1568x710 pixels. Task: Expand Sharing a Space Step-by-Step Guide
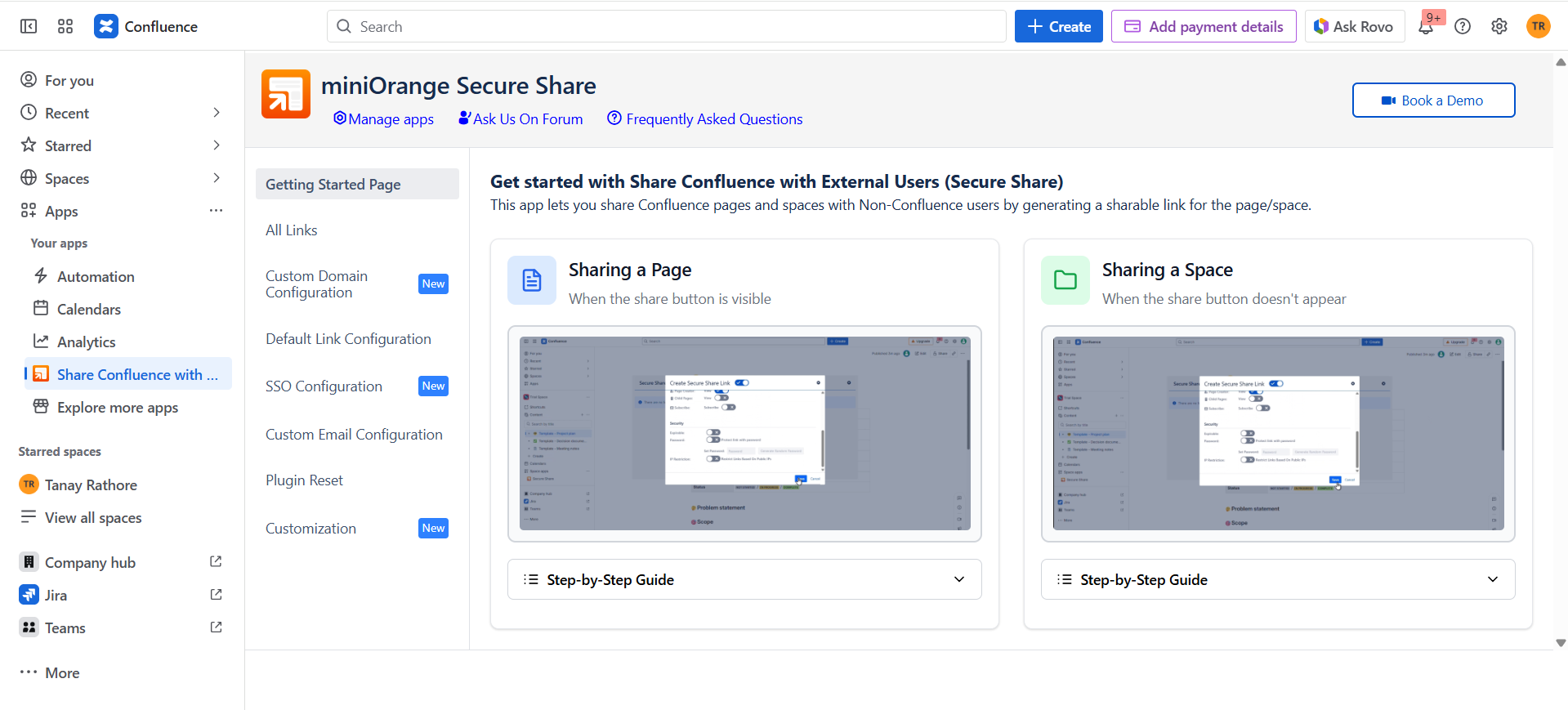1278,579
